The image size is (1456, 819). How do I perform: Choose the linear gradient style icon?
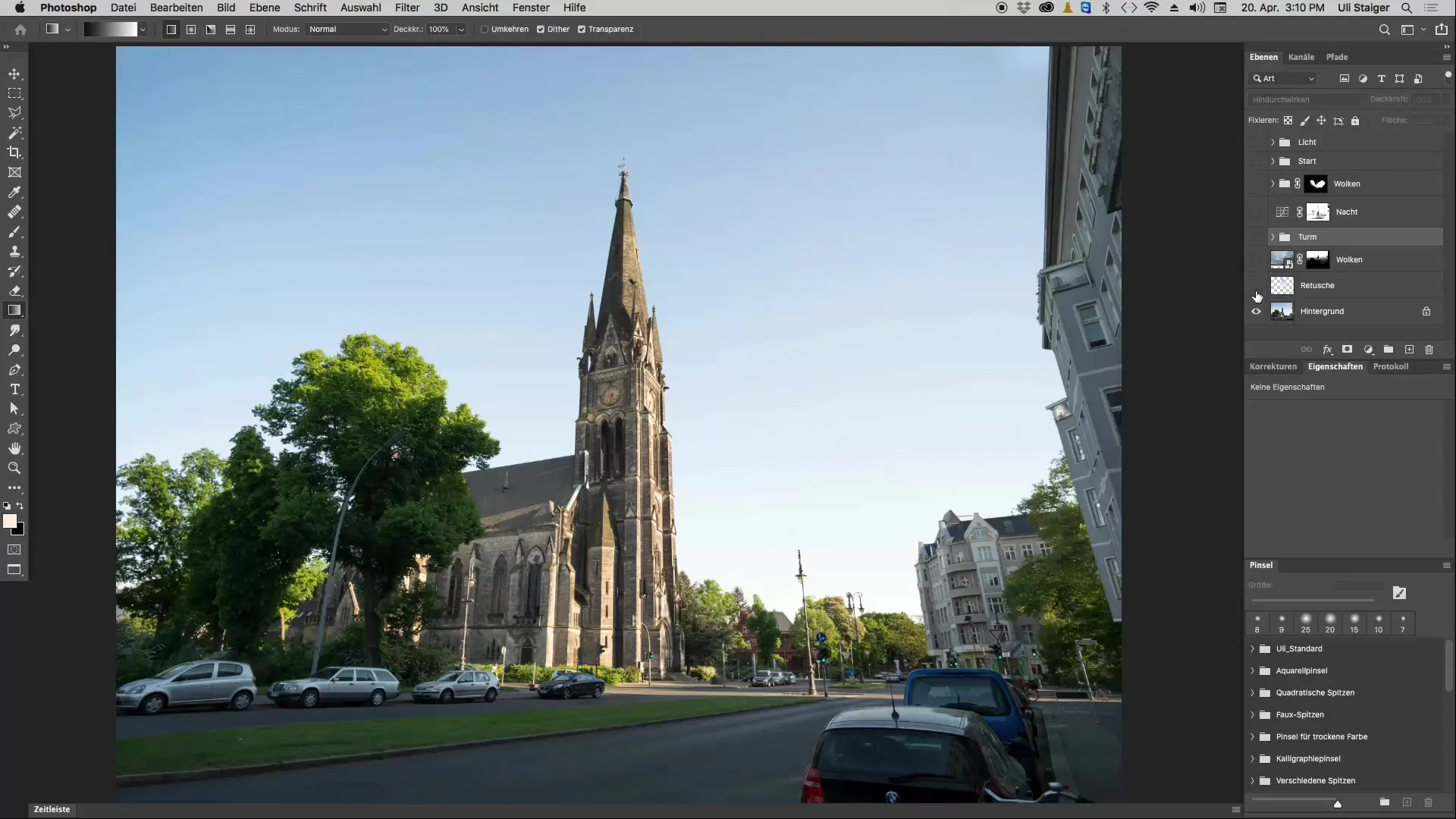coord(171,29)
